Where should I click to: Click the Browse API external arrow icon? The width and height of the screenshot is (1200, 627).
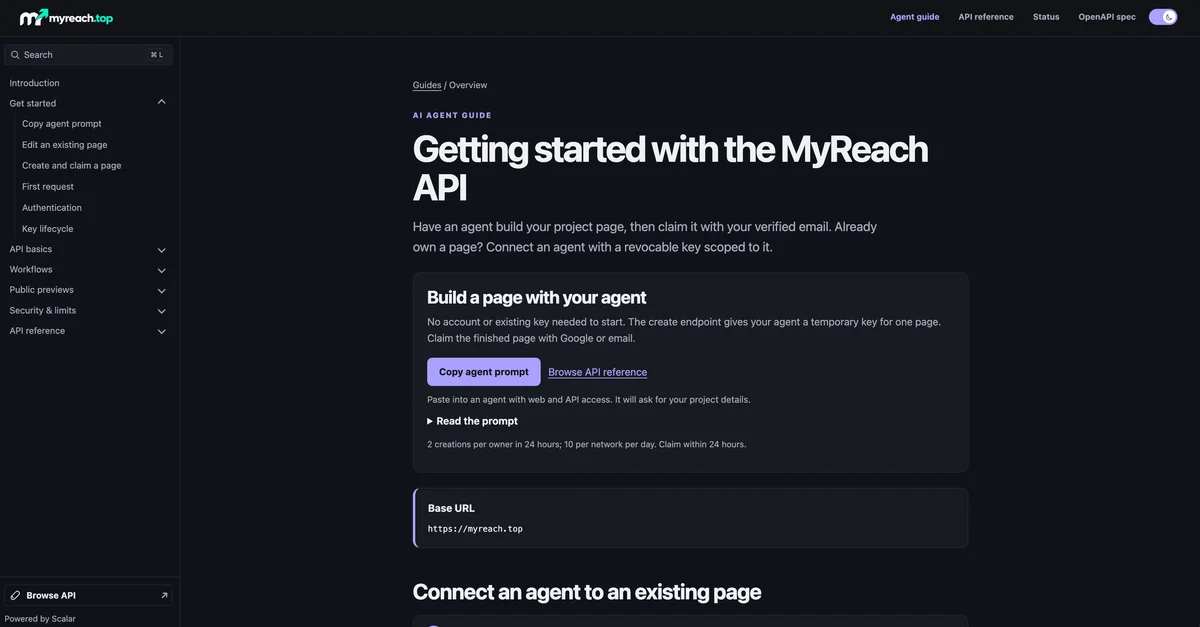[164, 595]
